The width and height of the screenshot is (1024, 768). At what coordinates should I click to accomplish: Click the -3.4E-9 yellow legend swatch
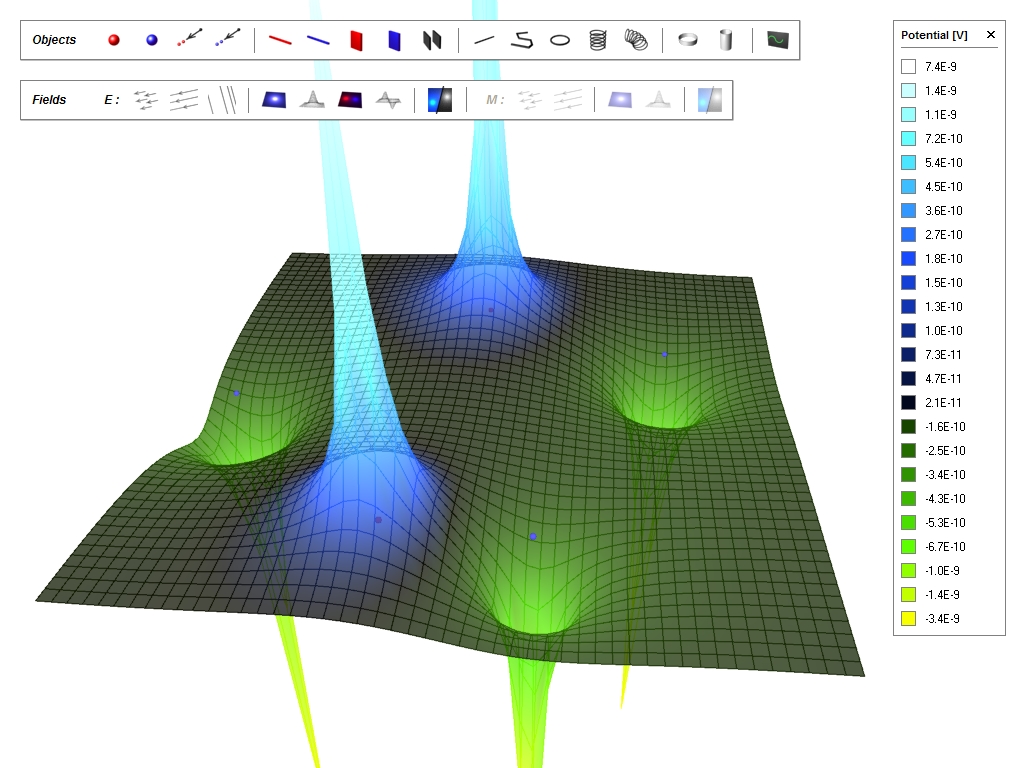pyautogui.click(x=908, y=619)
